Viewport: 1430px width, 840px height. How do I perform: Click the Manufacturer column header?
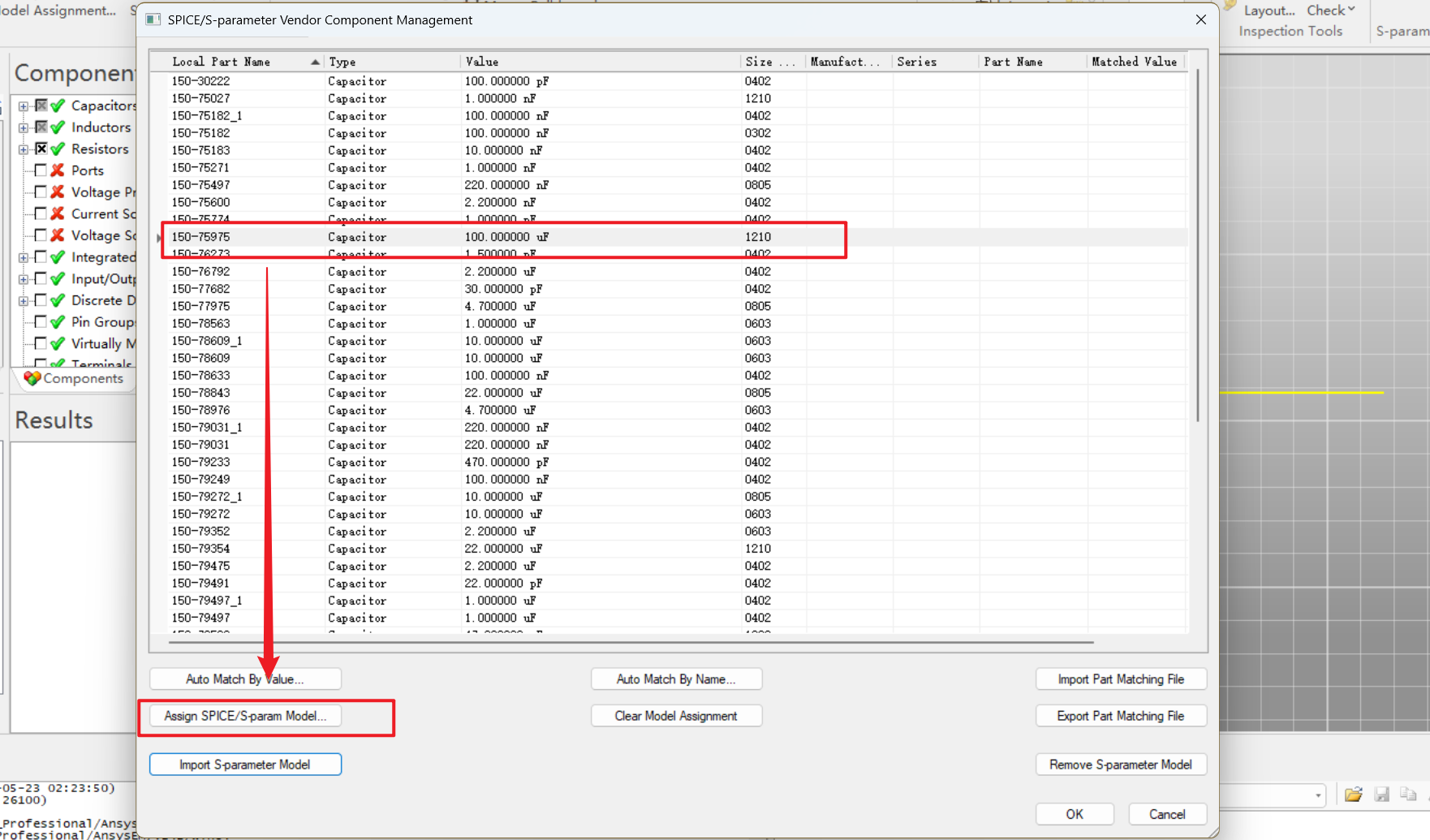[x=847, y=62]
